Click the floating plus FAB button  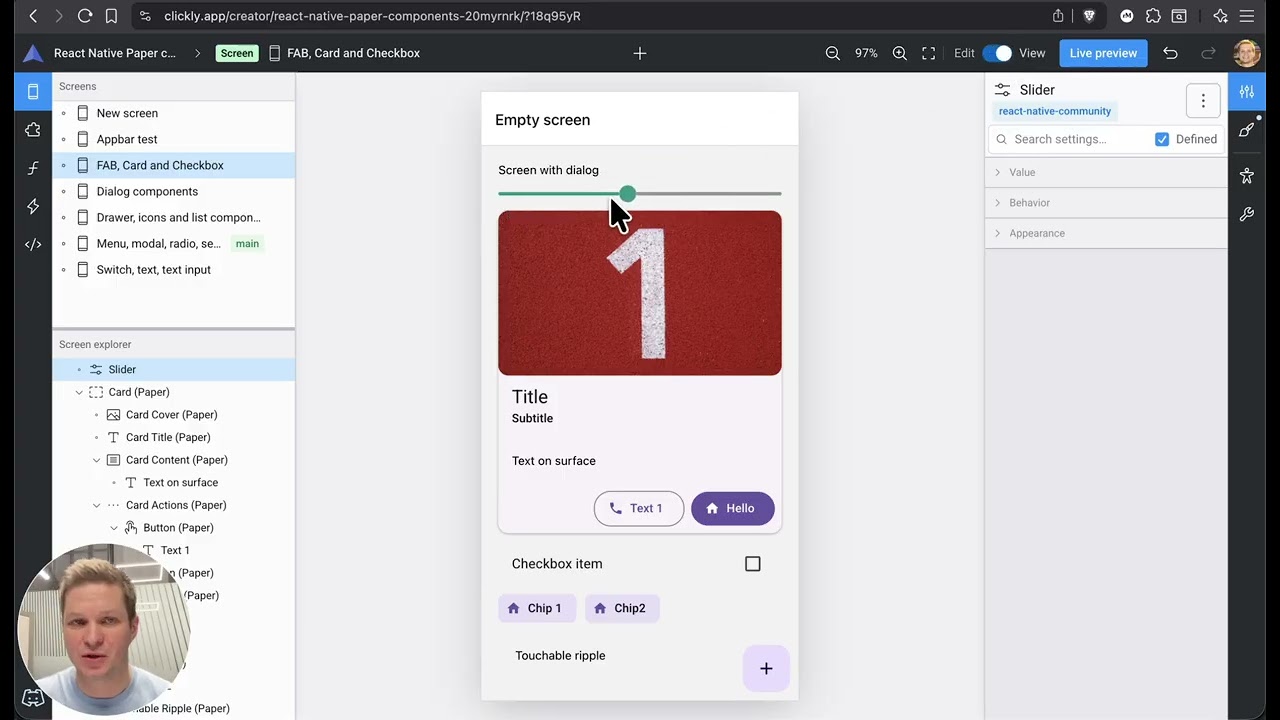(766, 668)
